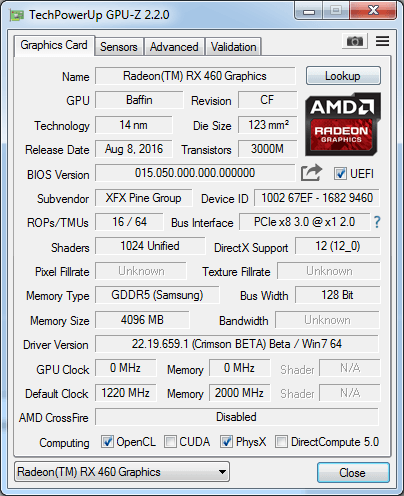Switch to the Sensors tab
Viewport: 404px width, 496px height.
pyautogui.click(x=119, y=47)
